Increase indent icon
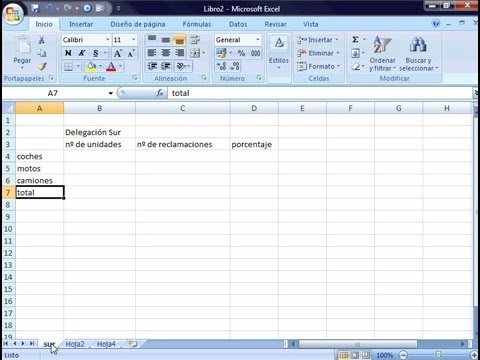The image size is (480, 360). click(166, 66)
